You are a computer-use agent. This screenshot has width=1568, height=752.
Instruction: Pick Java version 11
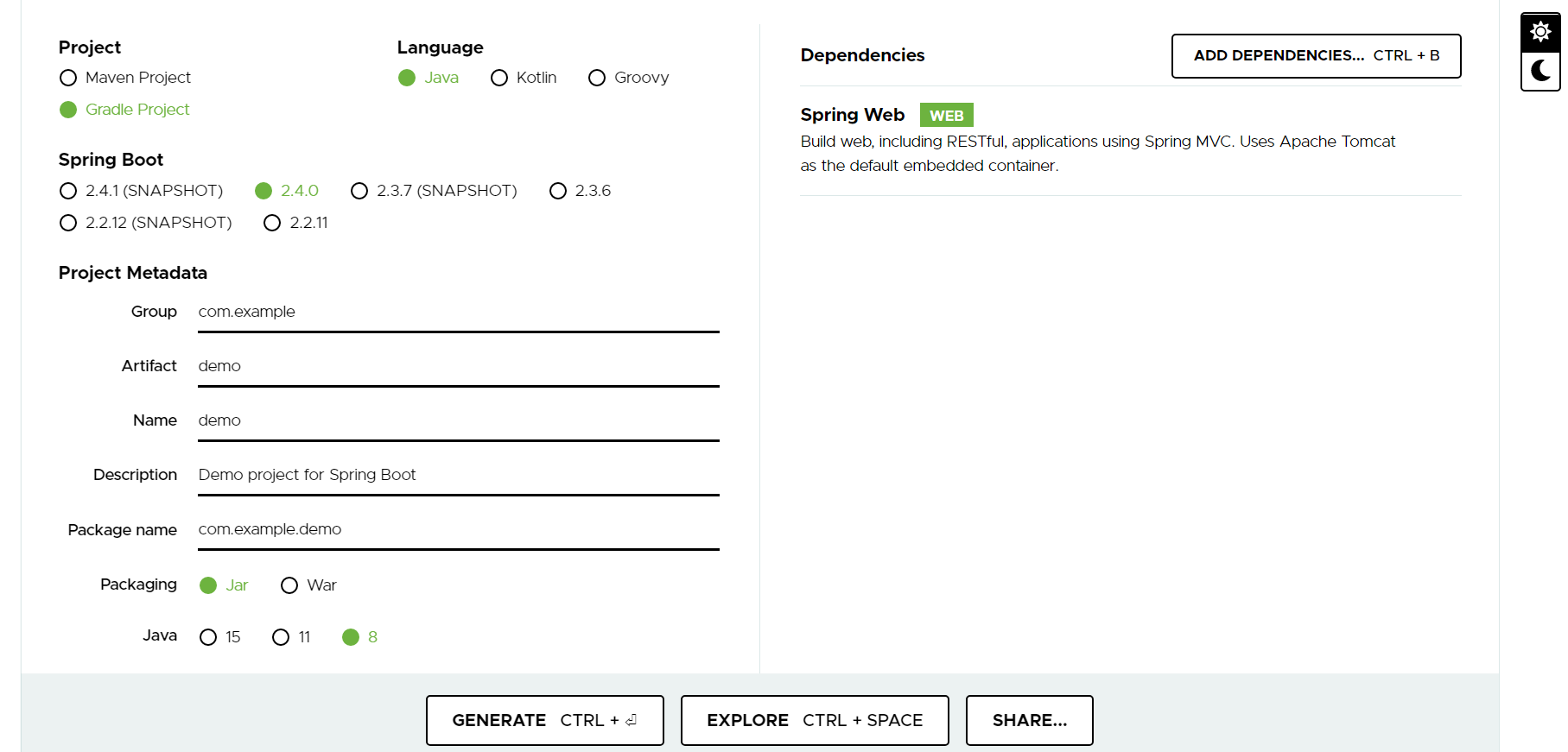(291, 637)
